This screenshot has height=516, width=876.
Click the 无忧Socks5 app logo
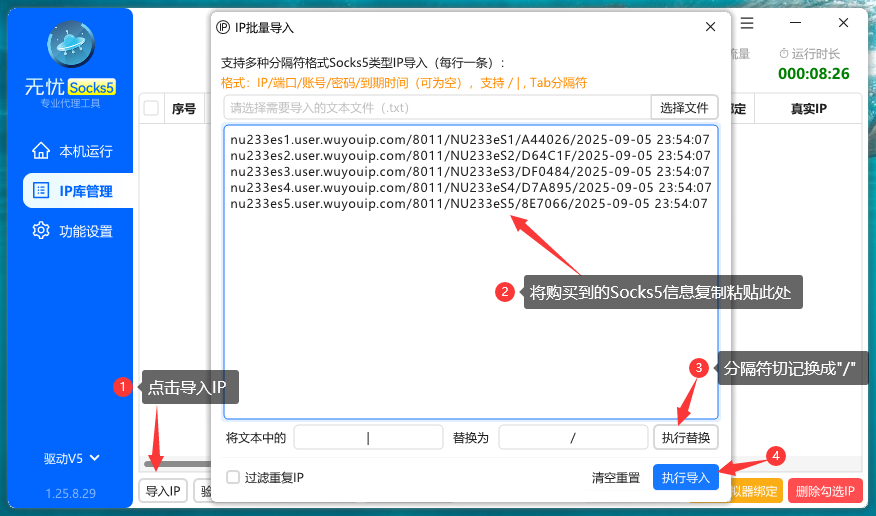[x=71, y=46]
